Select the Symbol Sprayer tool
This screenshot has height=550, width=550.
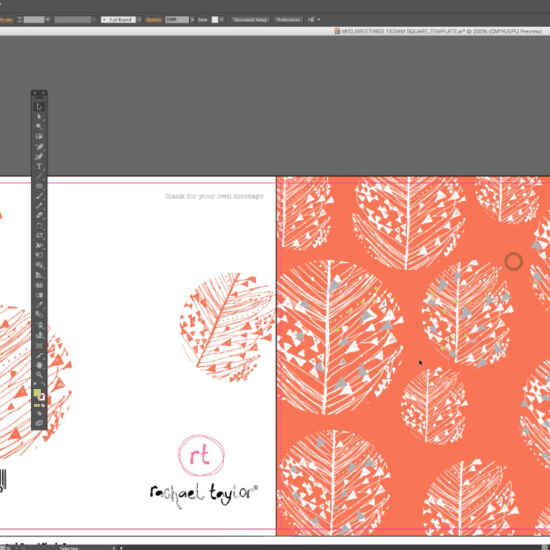click(39, 325)
